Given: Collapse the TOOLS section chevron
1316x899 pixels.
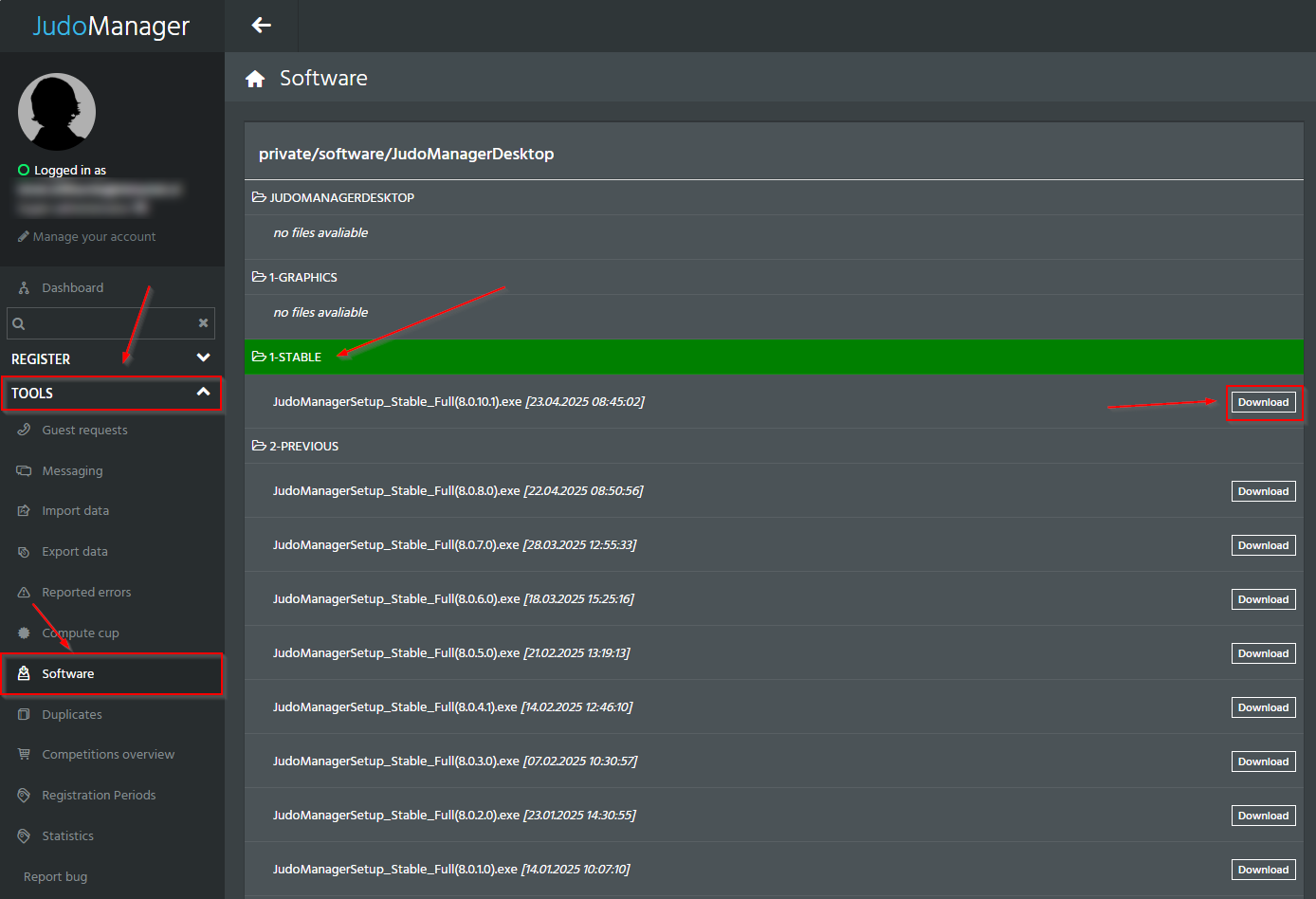Looking at the screenshot, I should (x=203, y=392).
